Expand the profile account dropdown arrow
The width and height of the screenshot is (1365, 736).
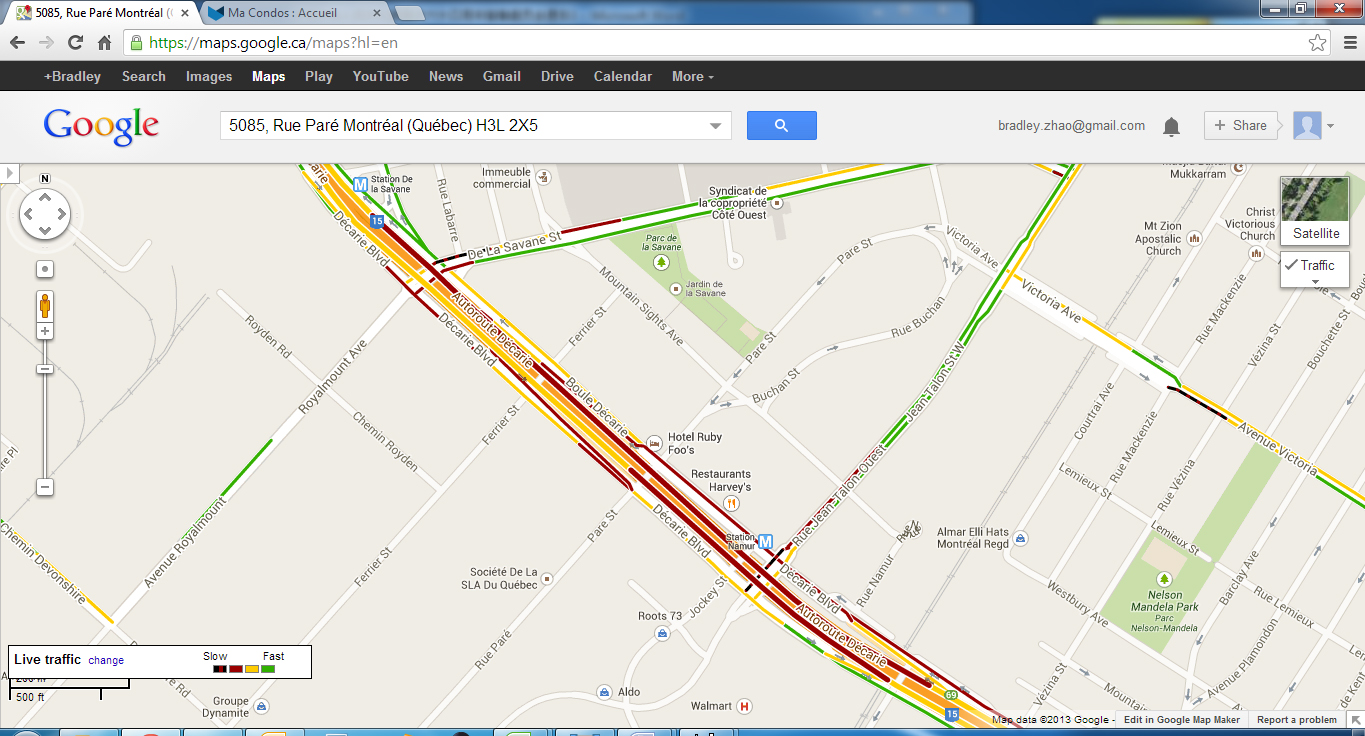click(1331, 126)
